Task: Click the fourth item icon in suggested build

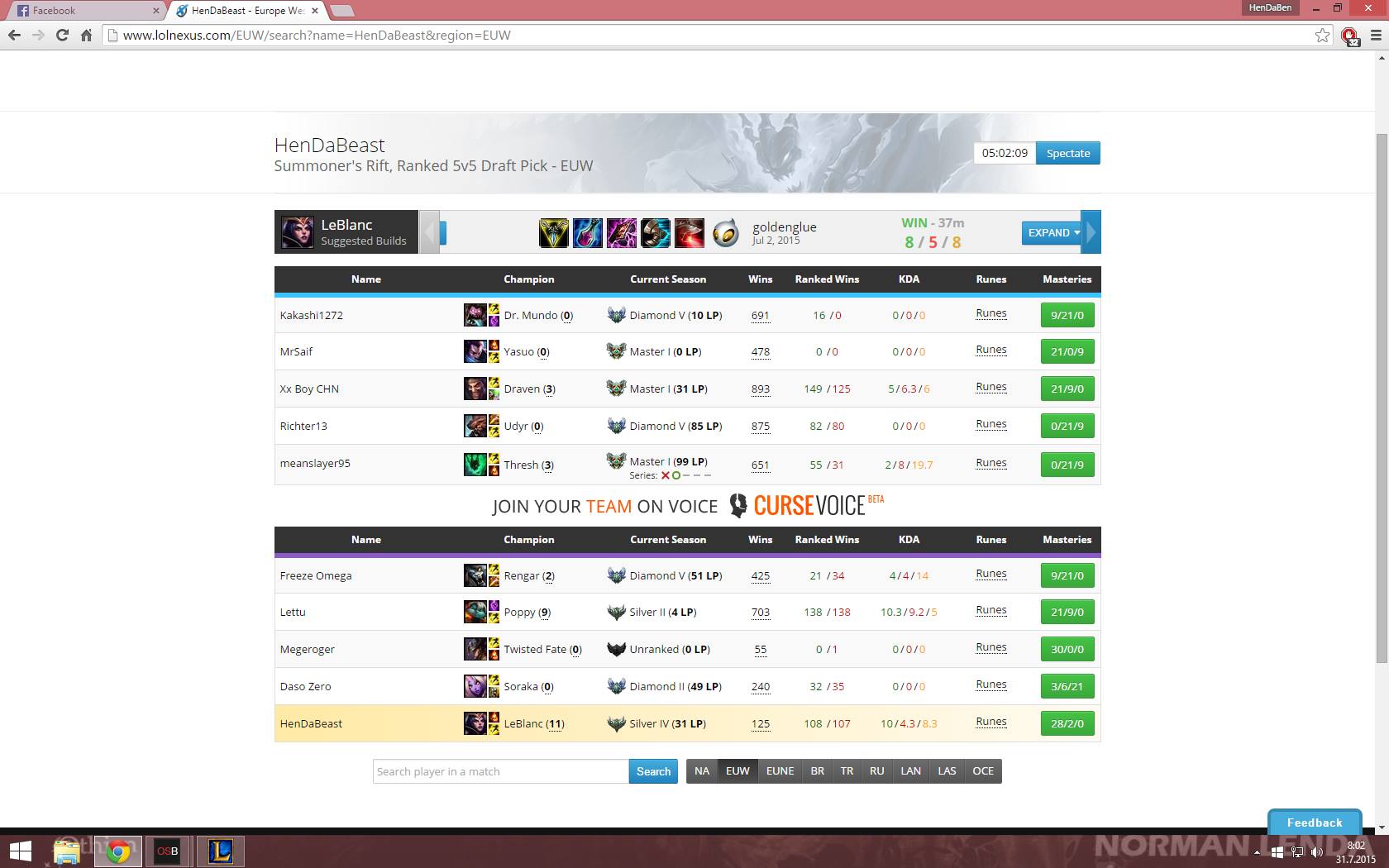Action: pyautogui.click(x=655, y=233)
